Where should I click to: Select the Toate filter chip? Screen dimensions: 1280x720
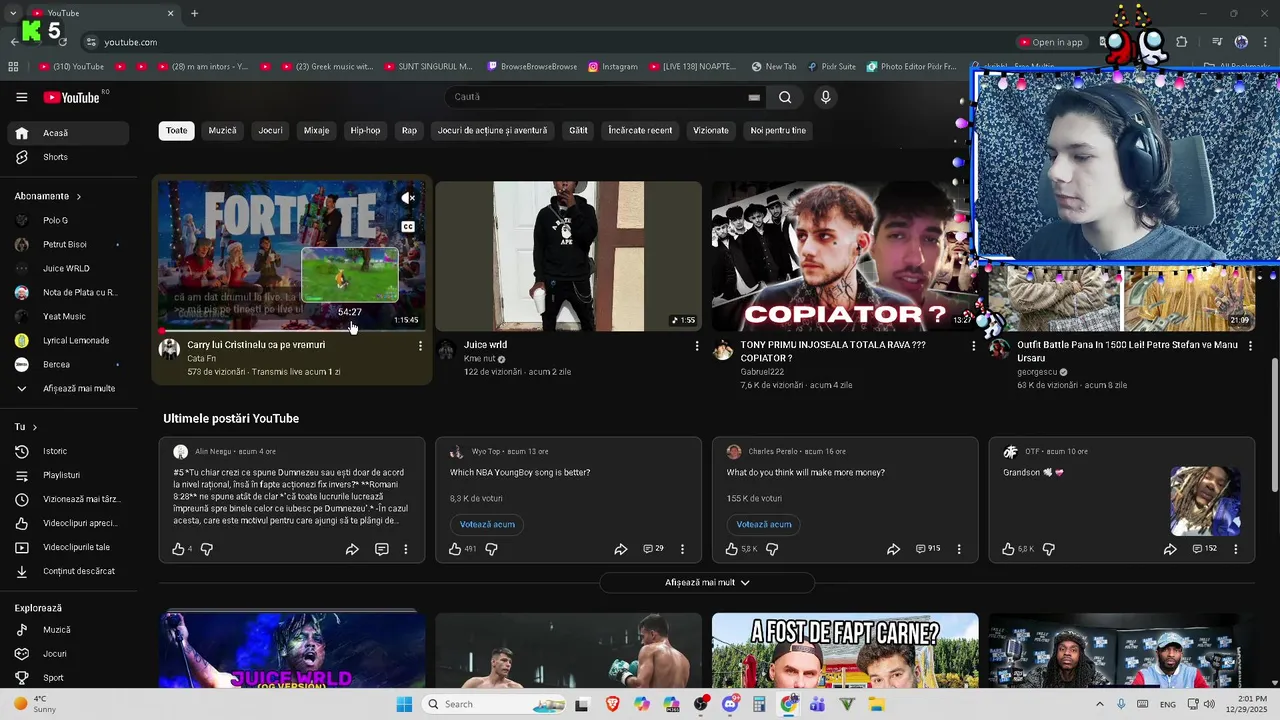pos(176,131)
